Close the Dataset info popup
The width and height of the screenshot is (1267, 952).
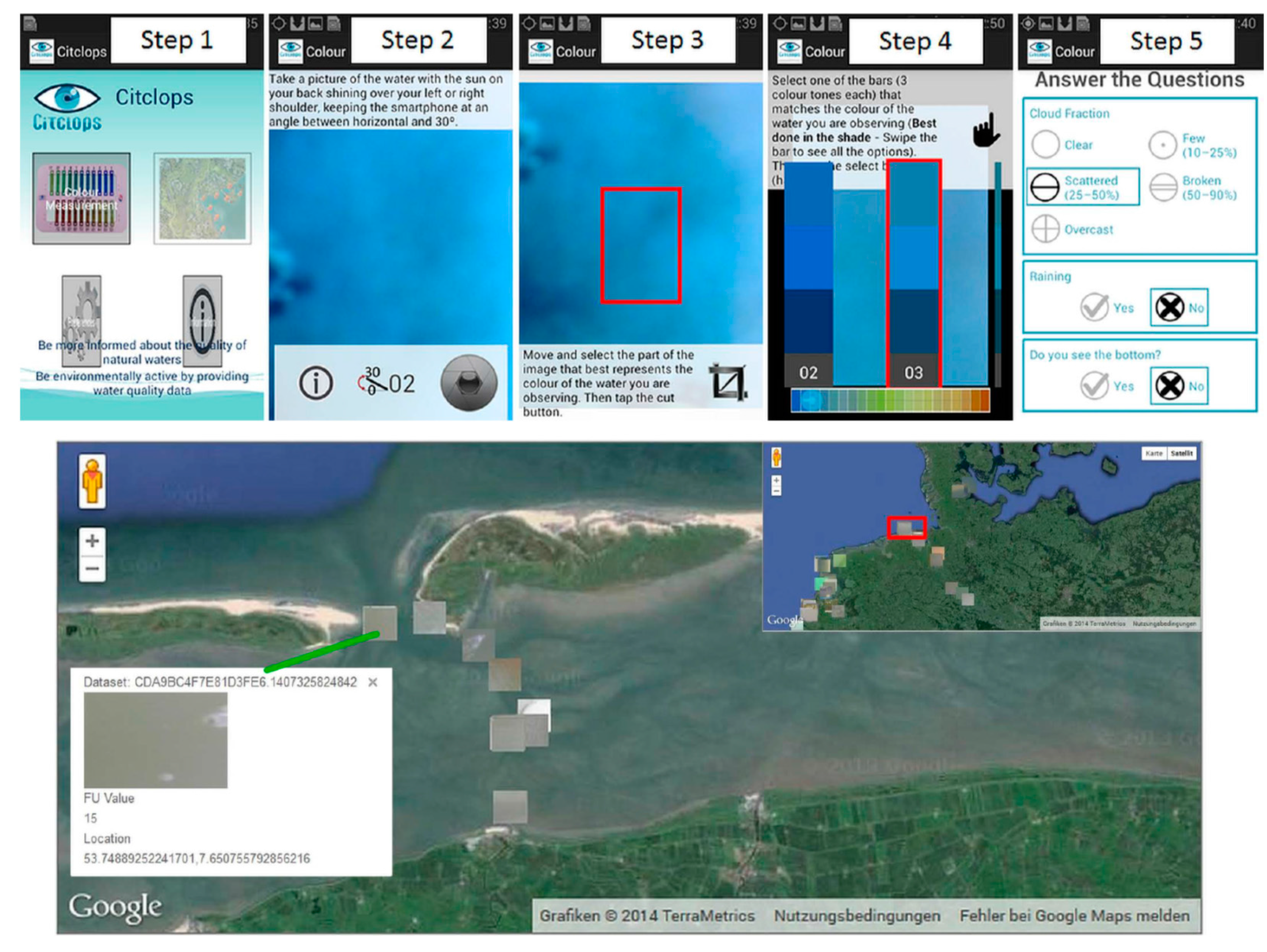point(373,682)
